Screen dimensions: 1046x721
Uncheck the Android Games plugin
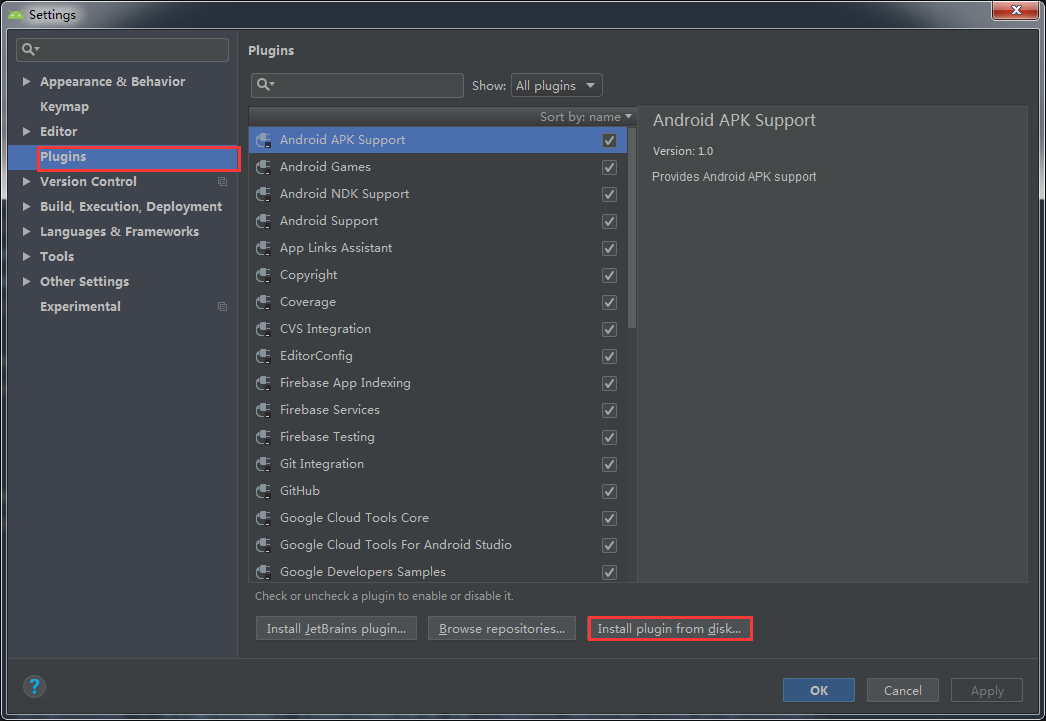[x=609, y=167]
